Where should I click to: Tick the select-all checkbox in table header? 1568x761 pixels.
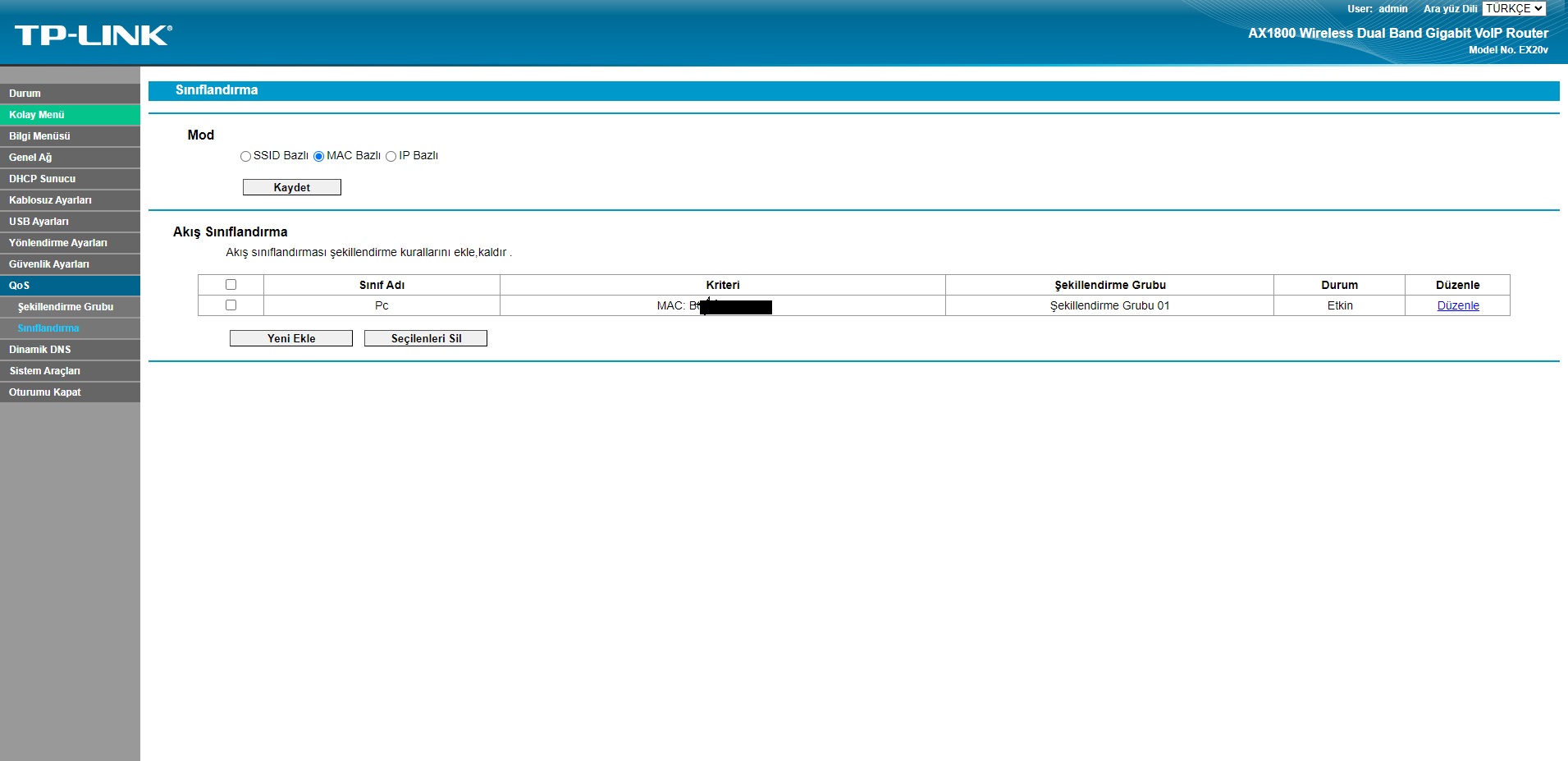point(231,284)
